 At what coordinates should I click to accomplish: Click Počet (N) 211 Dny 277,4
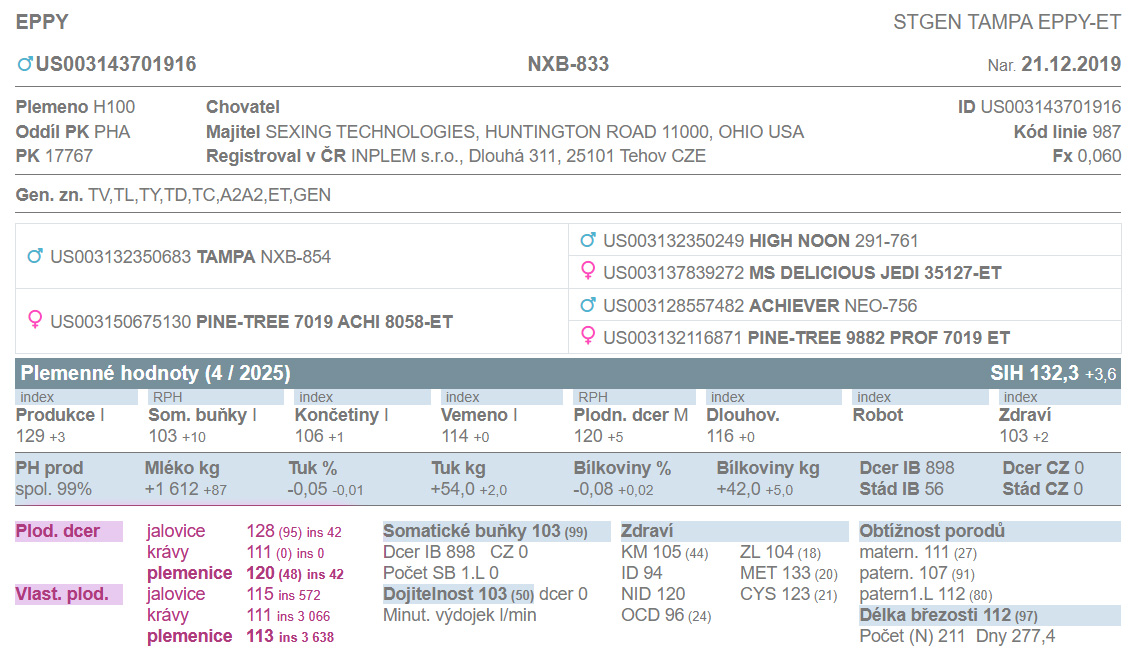pos(957,636)
